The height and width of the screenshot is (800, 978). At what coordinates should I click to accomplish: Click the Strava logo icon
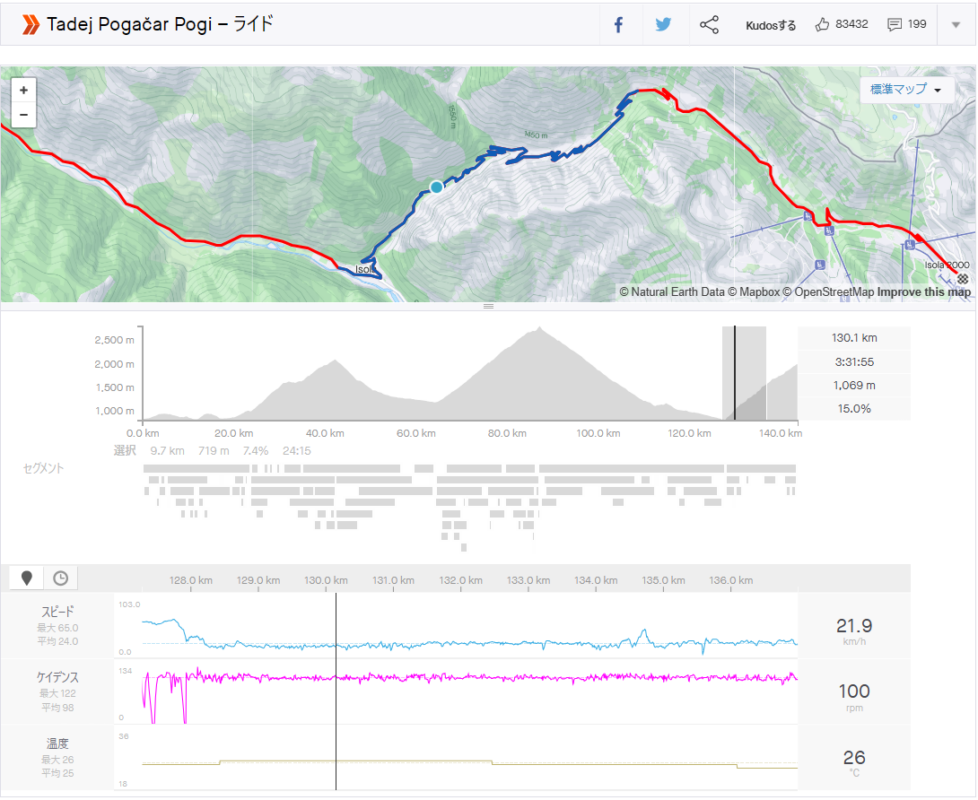tap(32, 25)
